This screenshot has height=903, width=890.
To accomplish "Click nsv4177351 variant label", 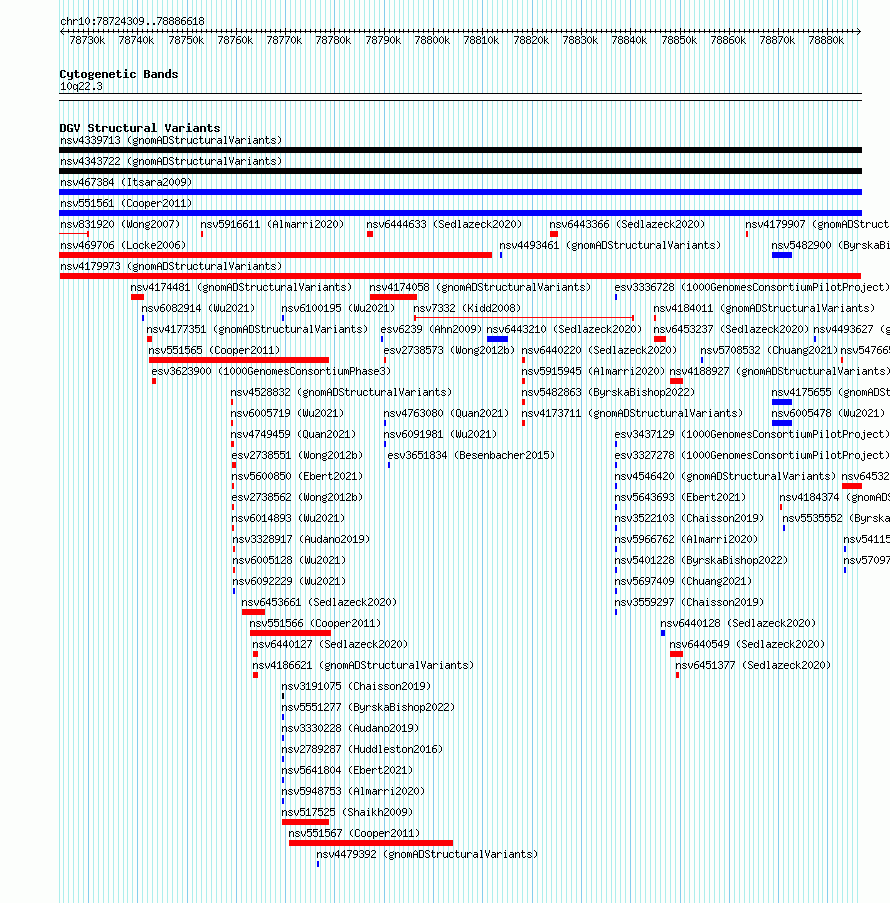I will (x=257, y=329).
